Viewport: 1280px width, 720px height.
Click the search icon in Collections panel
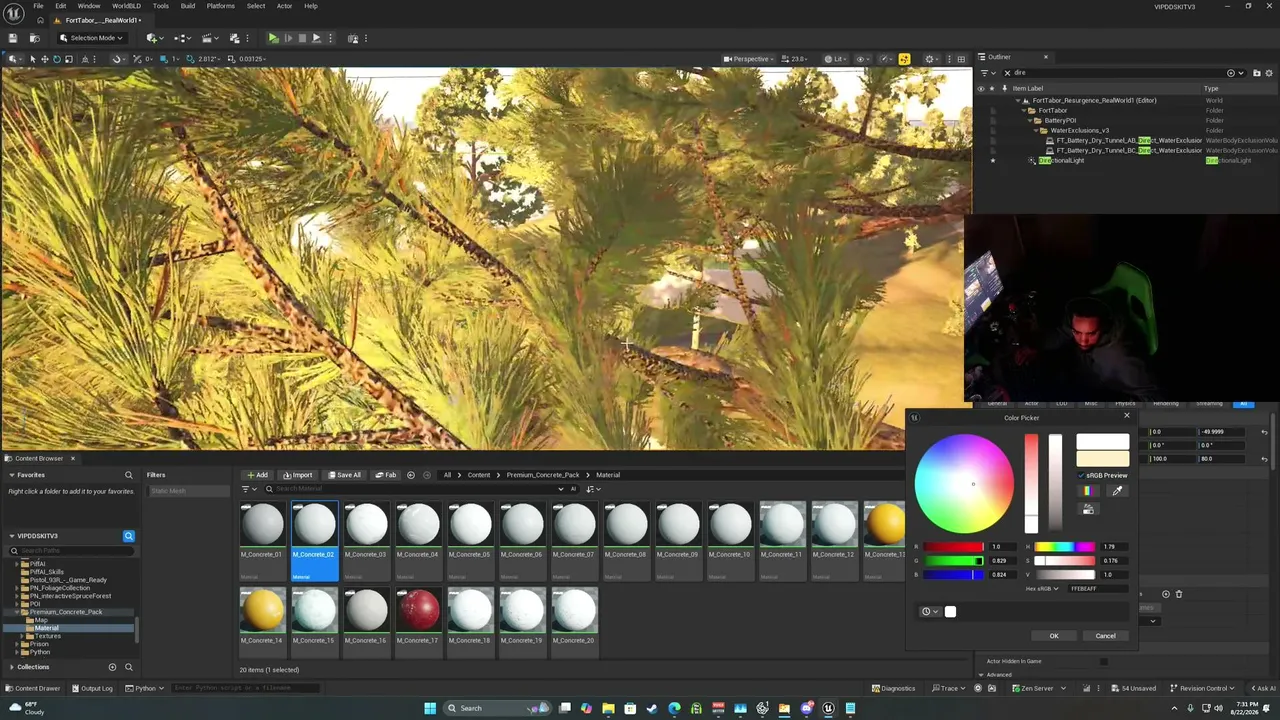coord(128,667)
